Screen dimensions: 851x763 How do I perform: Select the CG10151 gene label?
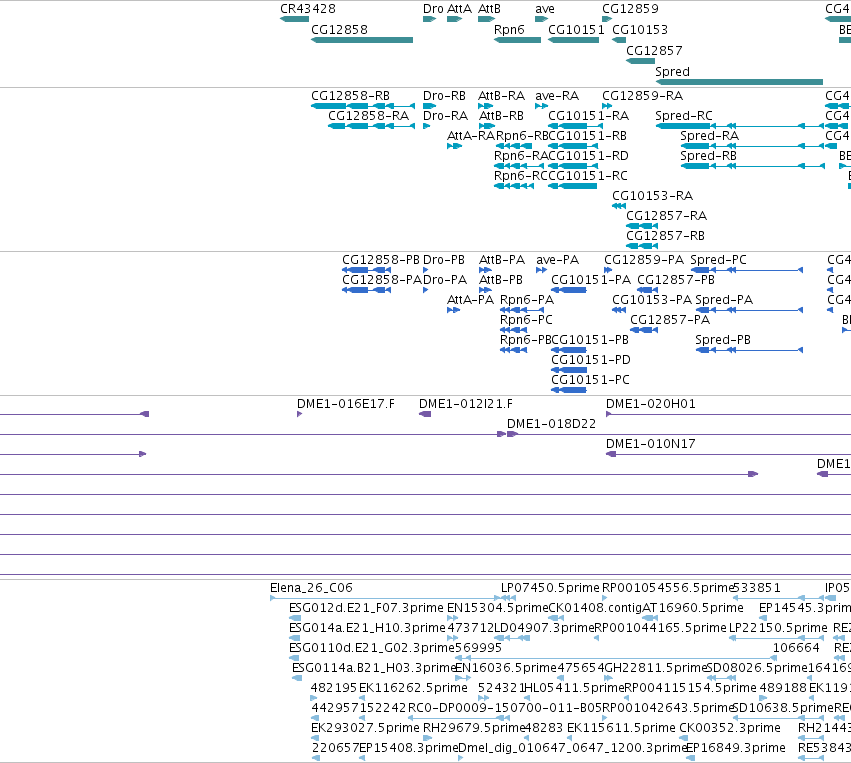(x=576, y=30)
